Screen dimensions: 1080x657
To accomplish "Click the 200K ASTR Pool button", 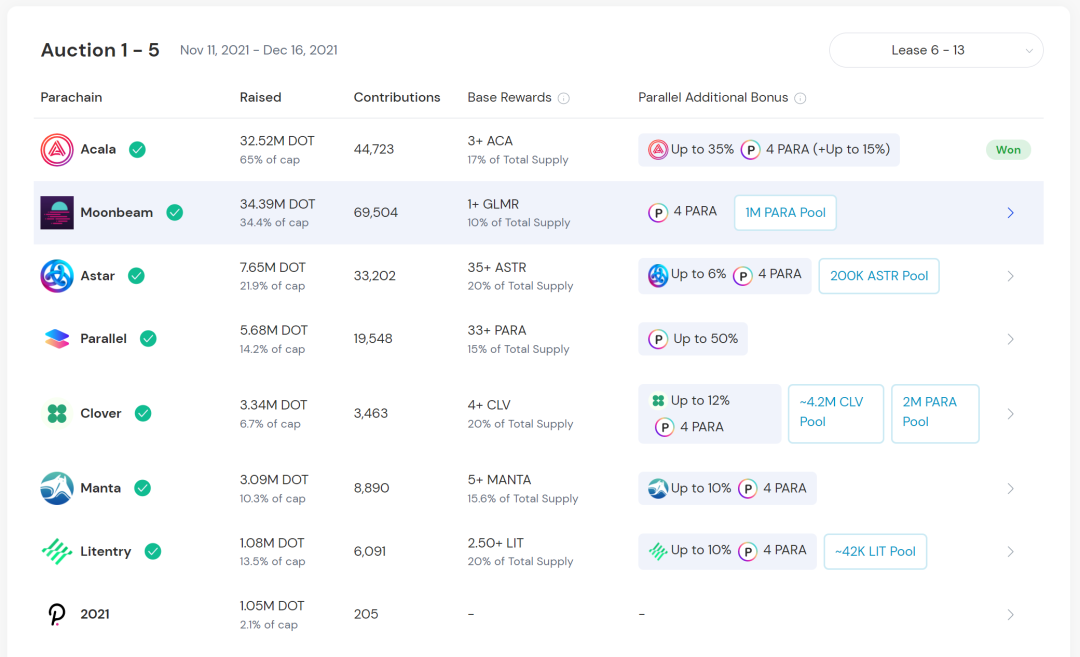I will pyautogui.click(x=879, y=276).
